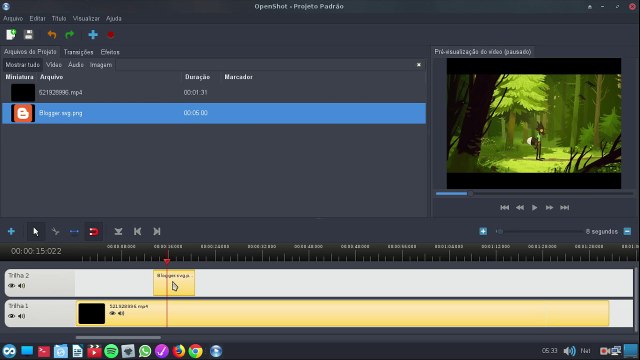Open Spotify from the taskbar

pos(111,351)
